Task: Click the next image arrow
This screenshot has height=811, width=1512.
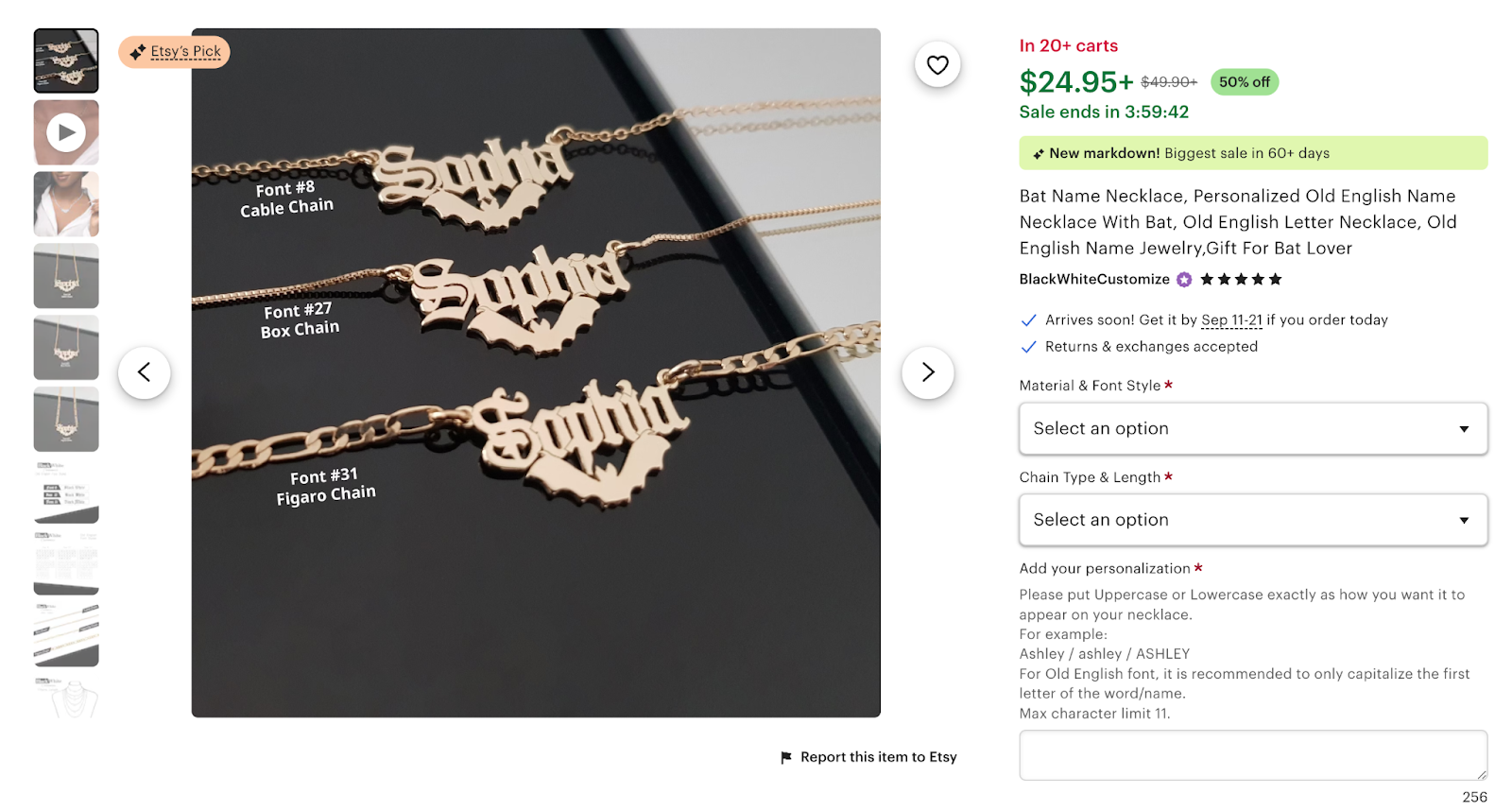Action: click(x=927, y=372)
